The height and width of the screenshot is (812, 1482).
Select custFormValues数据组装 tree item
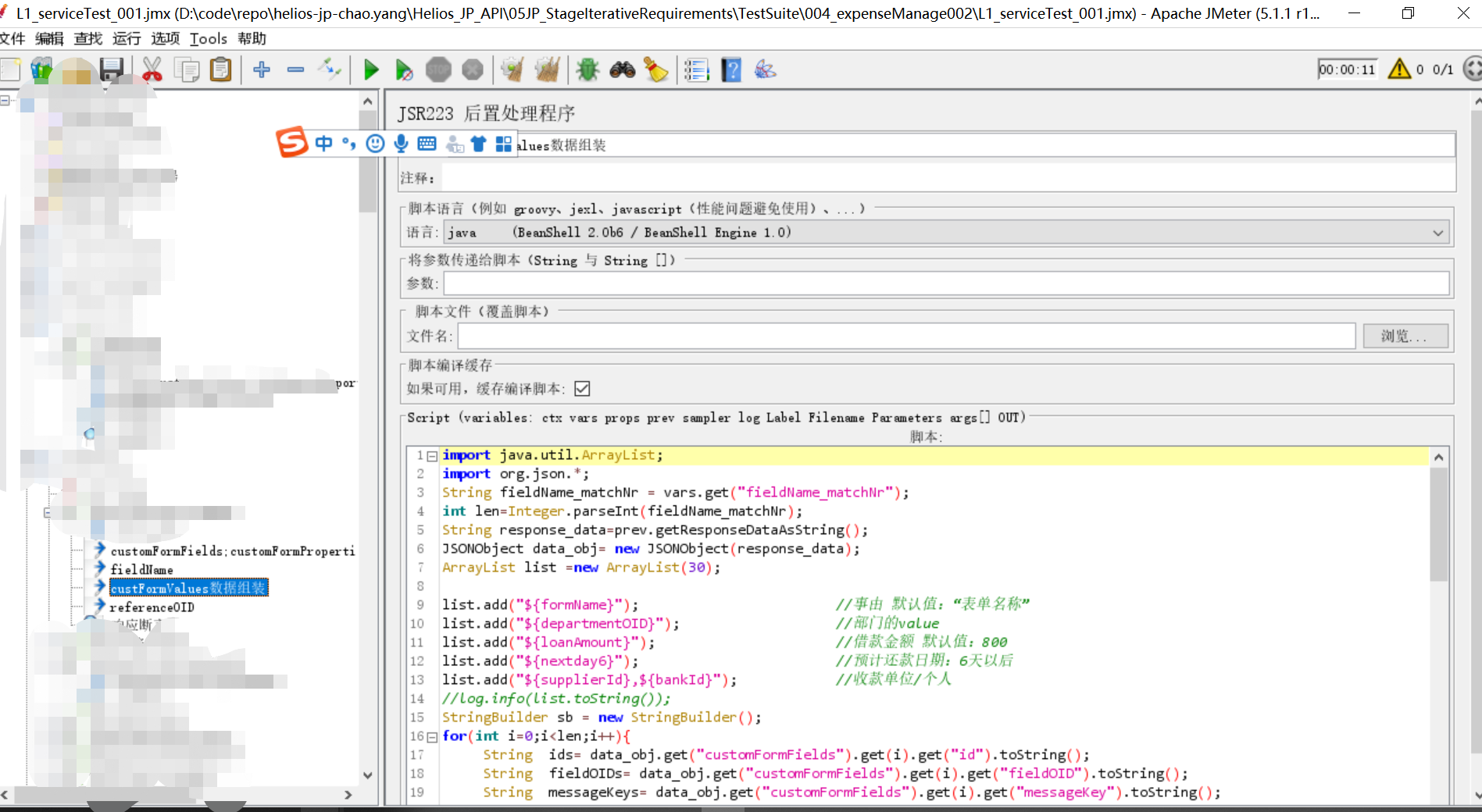point(188,588)
